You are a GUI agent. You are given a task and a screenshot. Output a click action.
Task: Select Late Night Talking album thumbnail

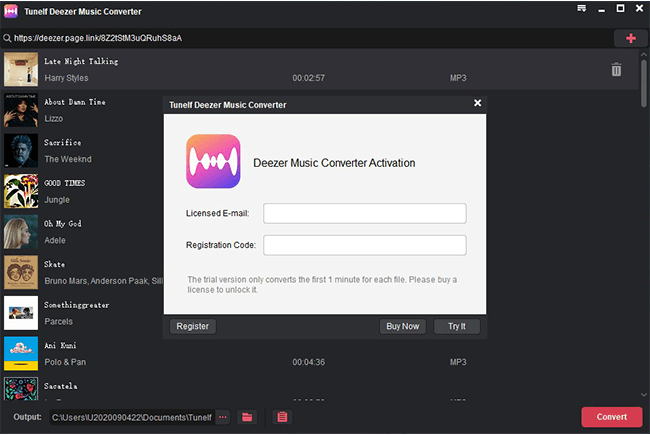tap(21, 69)
